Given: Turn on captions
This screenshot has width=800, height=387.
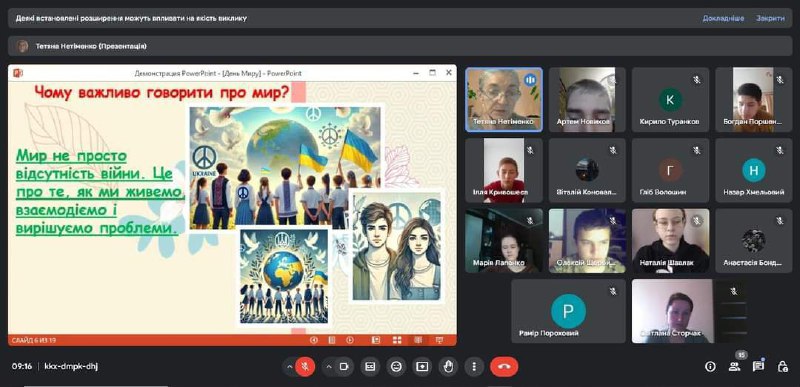Looking at the screenshot, I should click(370, 367).
